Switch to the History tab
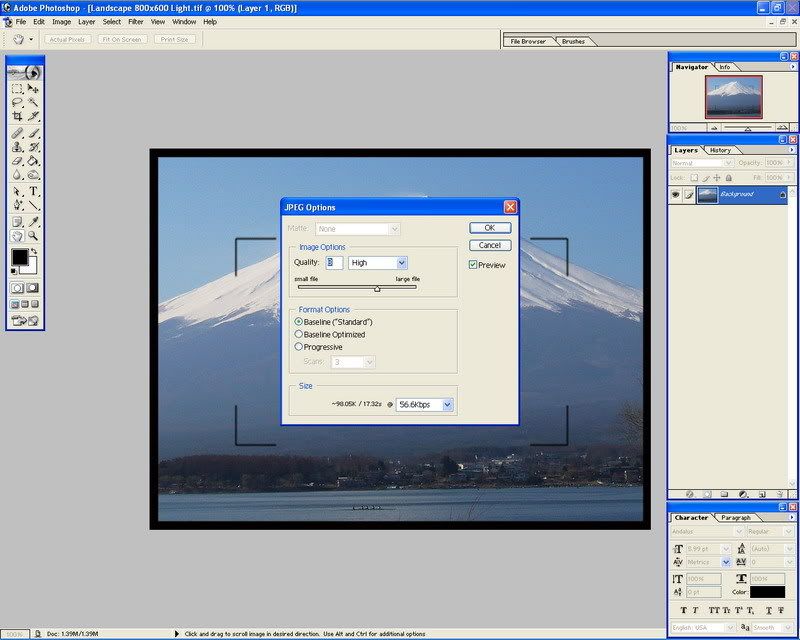 720,150
